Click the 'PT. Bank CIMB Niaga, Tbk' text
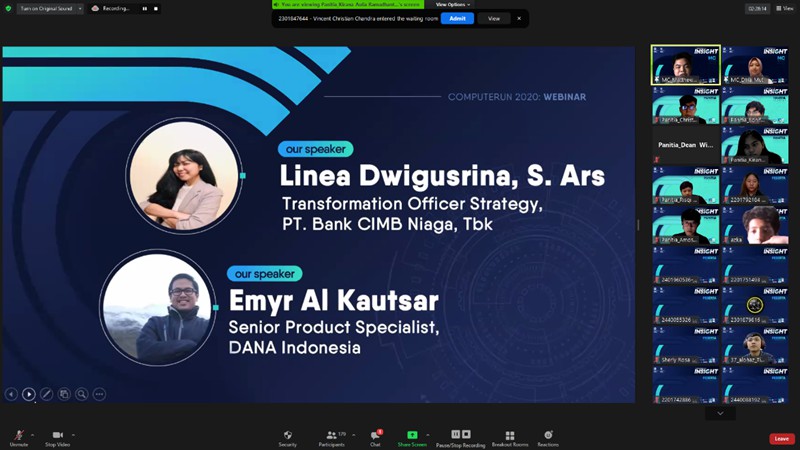 pos(388,224)
